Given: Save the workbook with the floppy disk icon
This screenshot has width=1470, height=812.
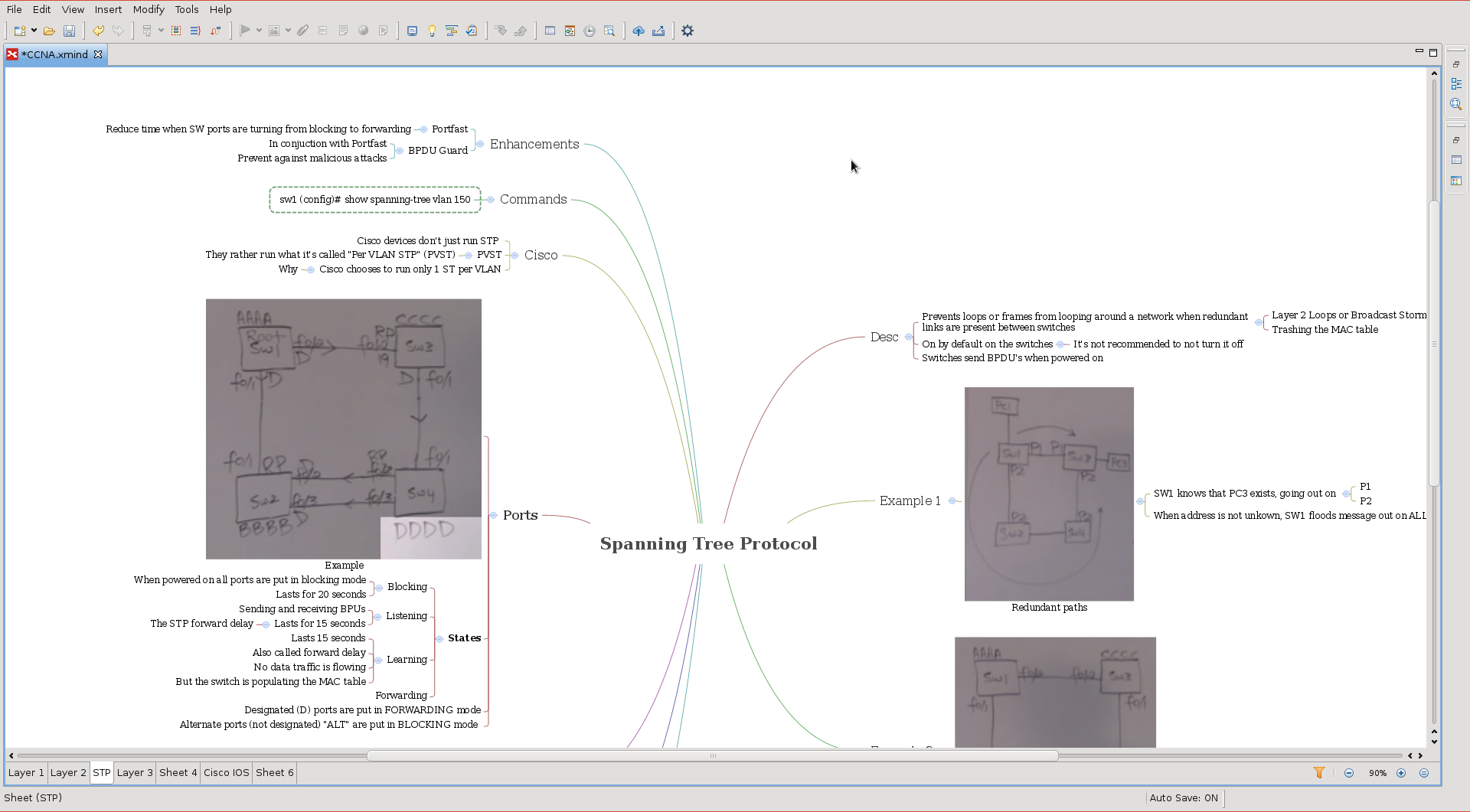Looking at the screenshot, I should click(x=69, y=31).
